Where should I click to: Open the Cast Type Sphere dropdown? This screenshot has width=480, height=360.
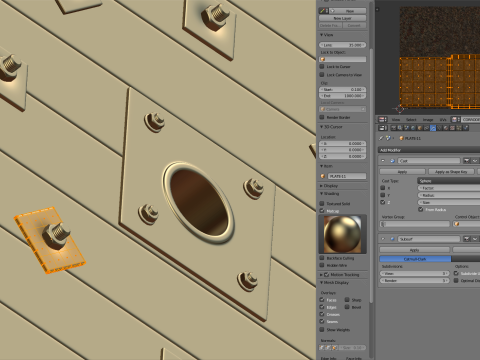pyautogui.click(x=449, y=181)
